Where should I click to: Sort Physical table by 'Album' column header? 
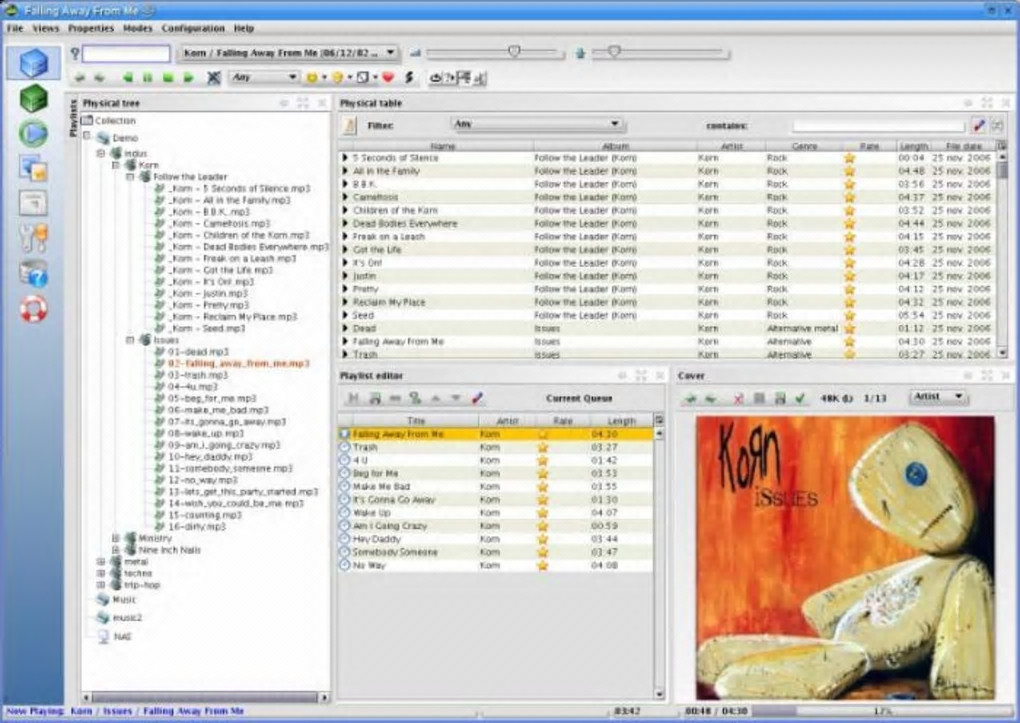[x=615, y=146]
